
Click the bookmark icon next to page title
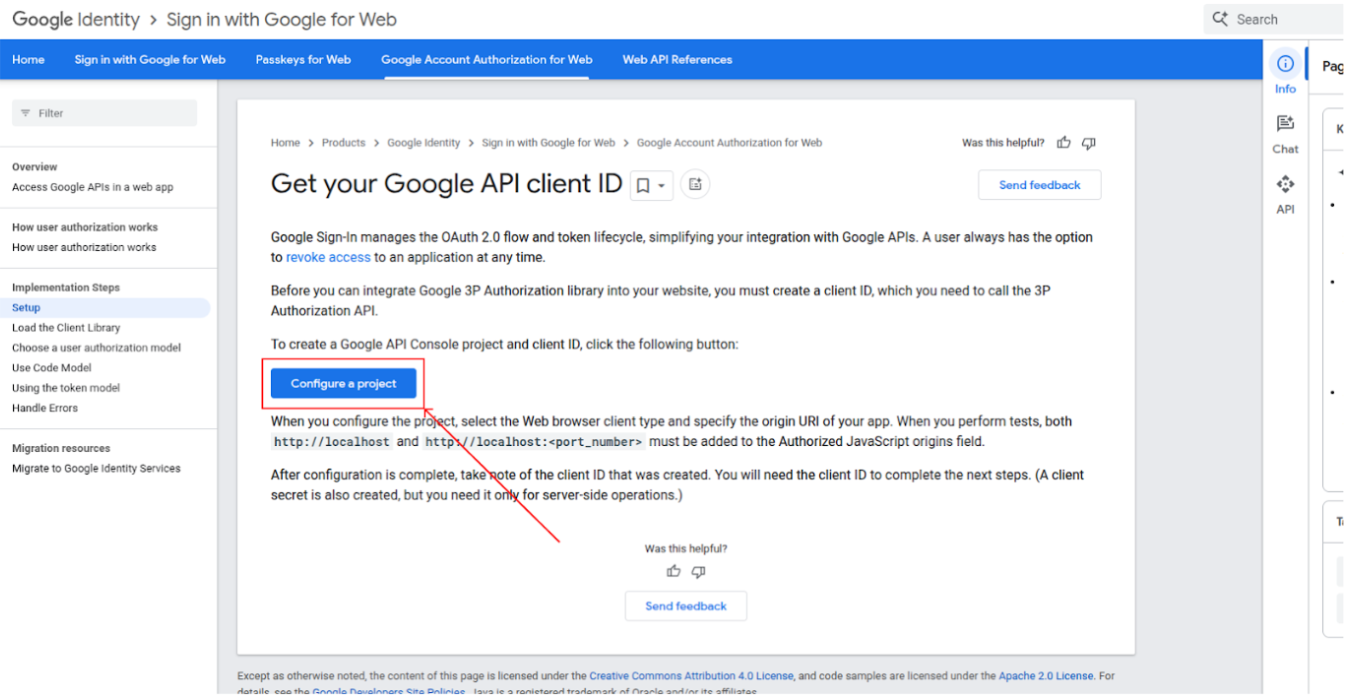coord(643,186)
